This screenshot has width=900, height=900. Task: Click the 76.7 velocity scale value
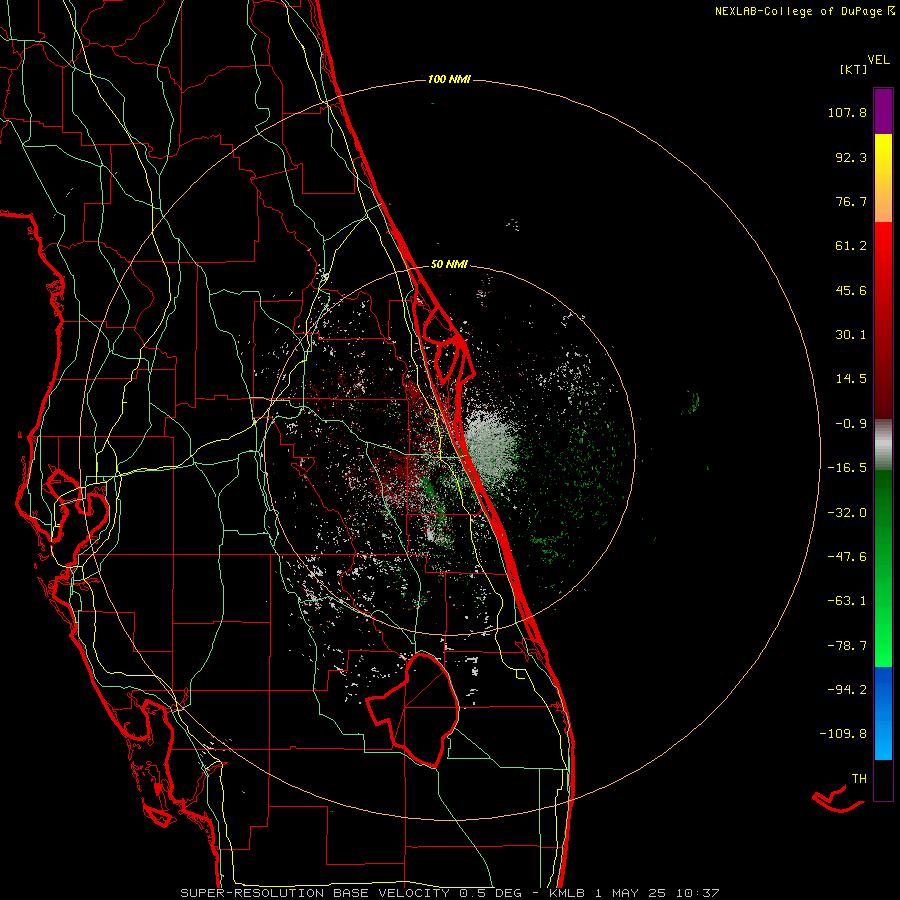[851, 201]
